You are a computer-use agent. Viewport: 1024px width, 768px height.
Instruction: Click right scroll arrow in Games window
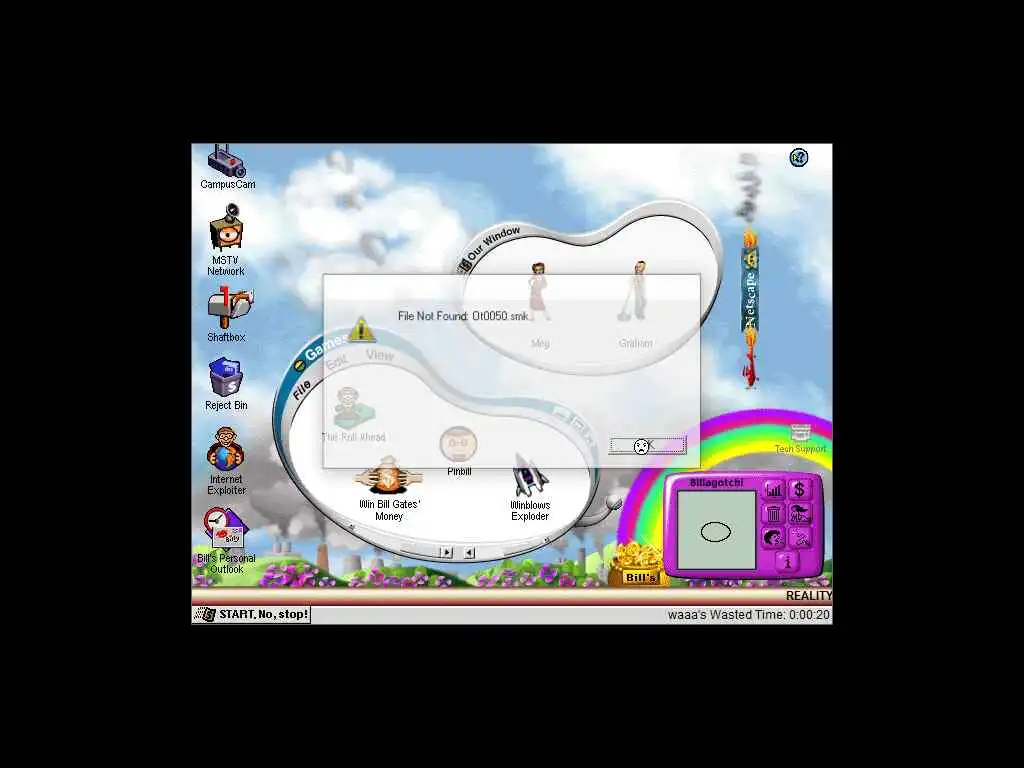[x=446, y=552]
